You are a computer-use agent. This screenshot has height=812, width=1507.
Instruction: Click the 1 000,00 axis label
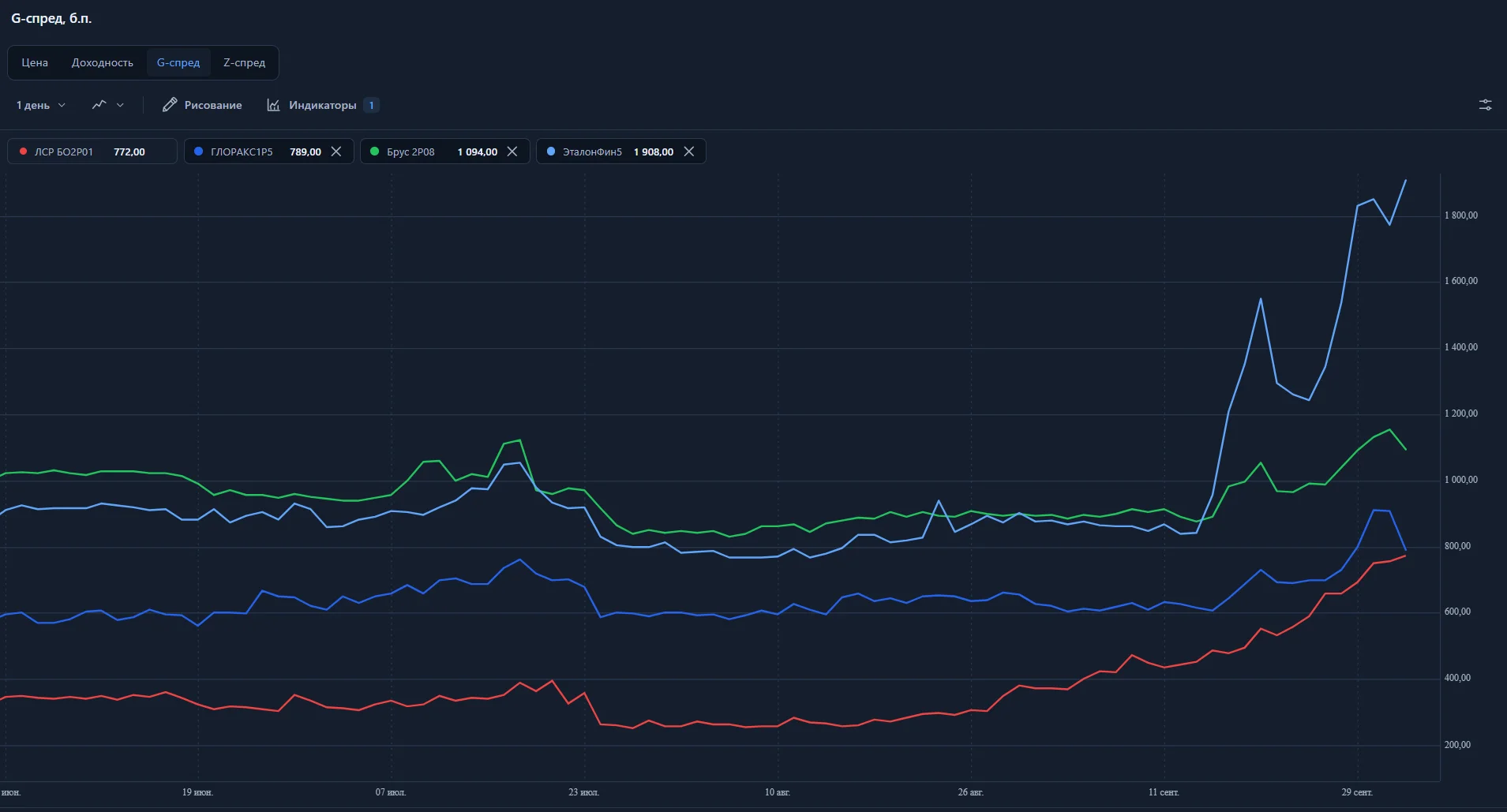(1461, 480)
